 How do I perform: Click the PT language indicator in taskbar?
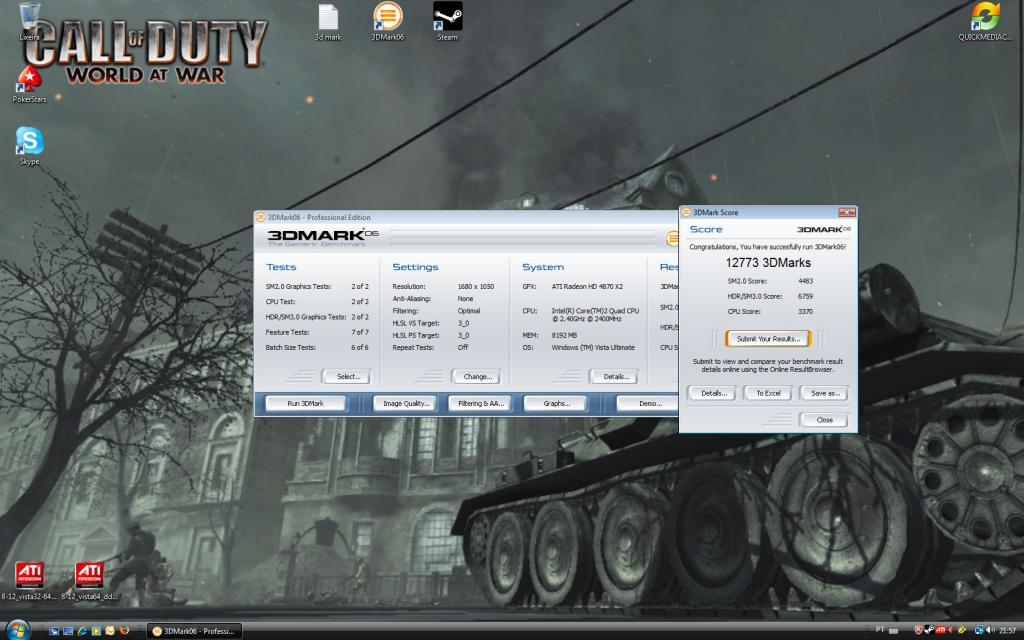pyautogui.click(x=880, y=630)
